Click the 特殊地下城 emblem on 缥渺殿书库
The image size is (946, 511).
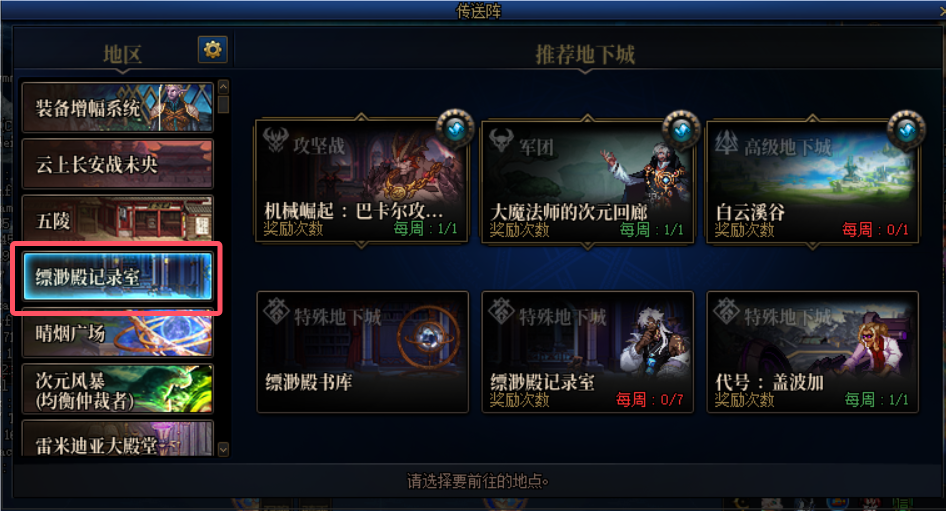click(276, 311)
